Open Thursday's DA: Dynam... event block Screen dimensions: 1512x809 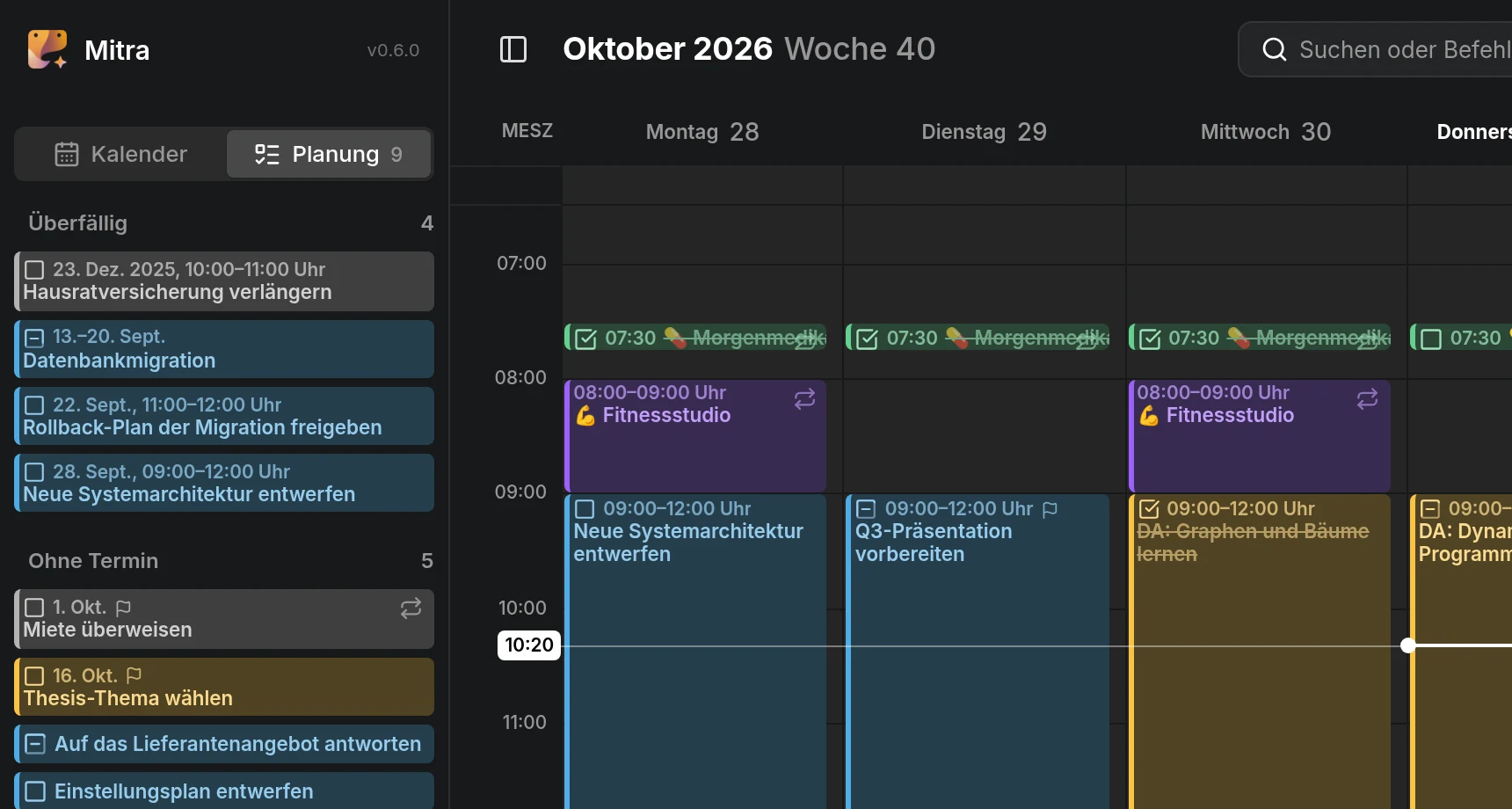pyautogui.click(x=1461, y=652)
